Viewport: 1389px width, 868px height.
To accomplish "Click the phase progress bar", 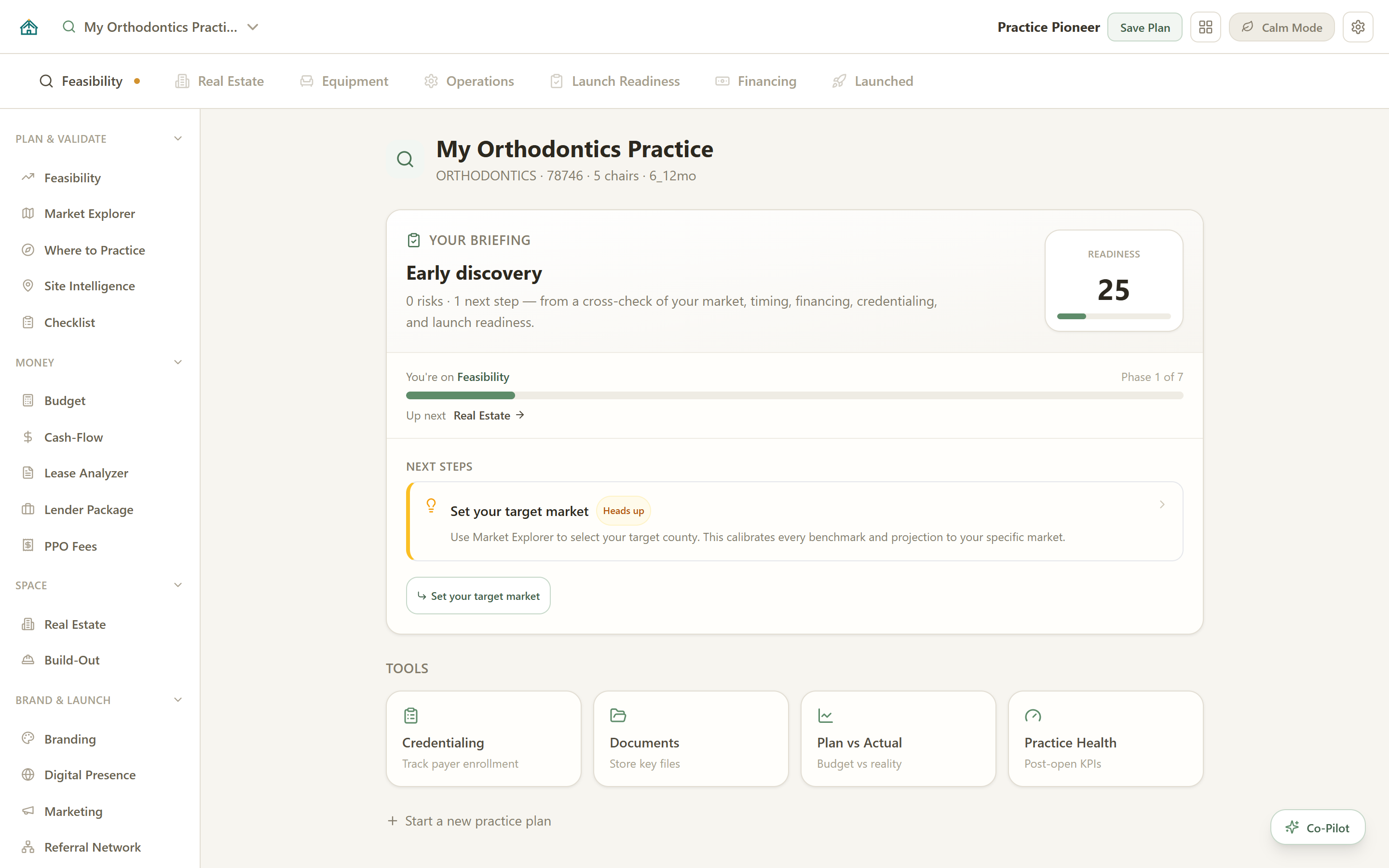I will point(794,395).
